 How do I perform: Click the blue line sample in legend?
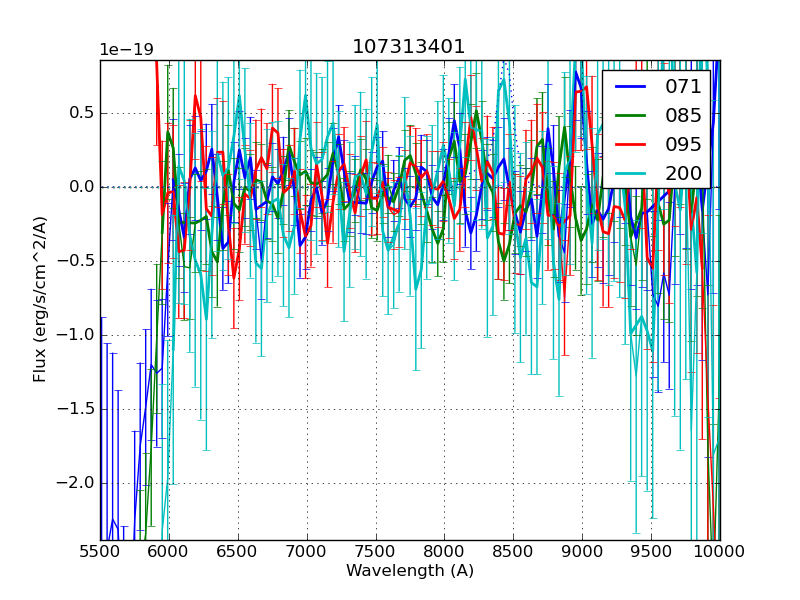630,86
